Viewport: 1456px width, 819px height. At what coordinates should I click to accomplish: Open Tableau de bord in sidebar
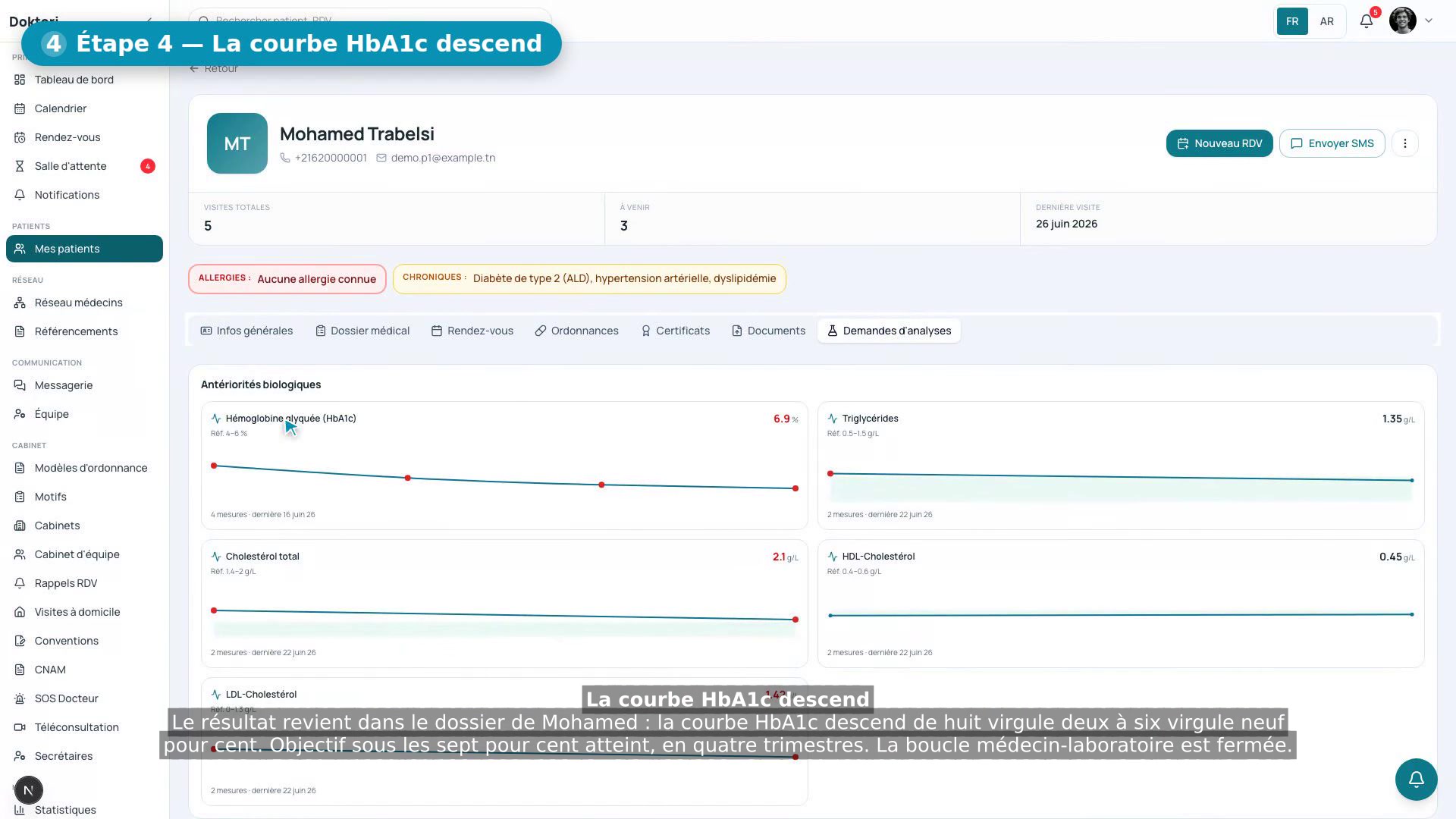tap(84, 80)
